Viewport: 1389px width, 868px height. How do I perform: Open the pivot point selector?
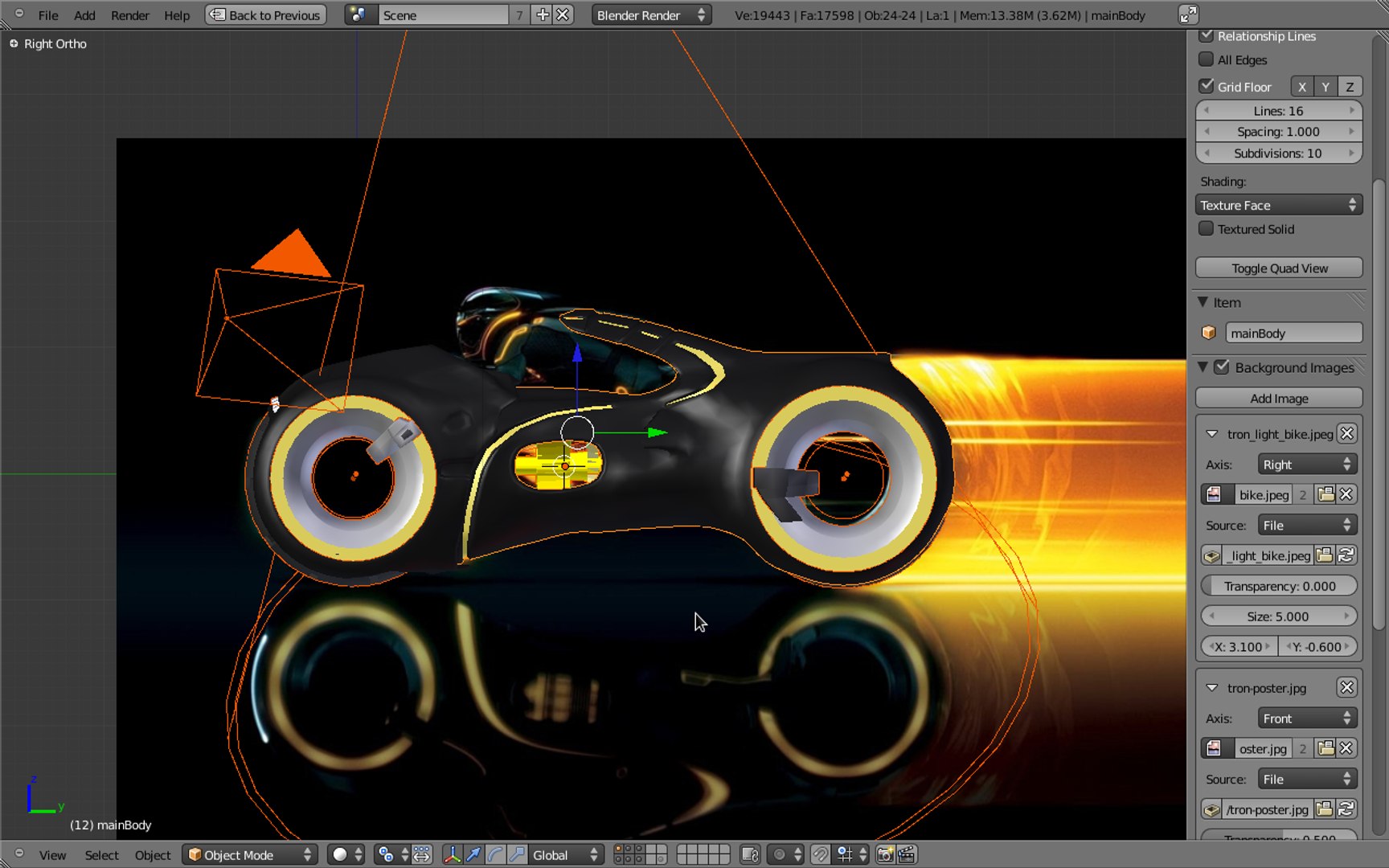click(x=393, y=854)
